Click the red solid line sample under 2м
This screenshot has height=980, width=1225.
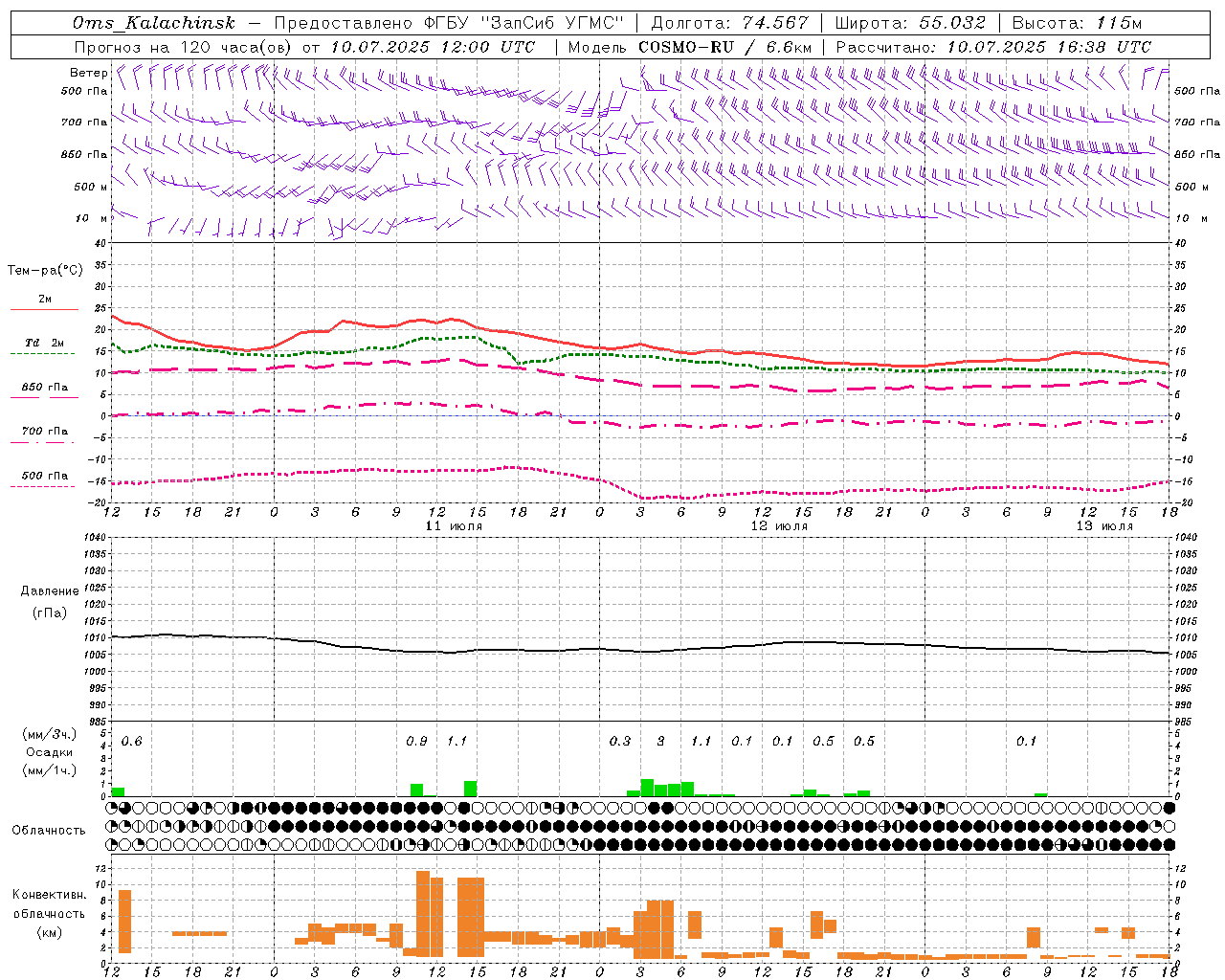point(44,310)
